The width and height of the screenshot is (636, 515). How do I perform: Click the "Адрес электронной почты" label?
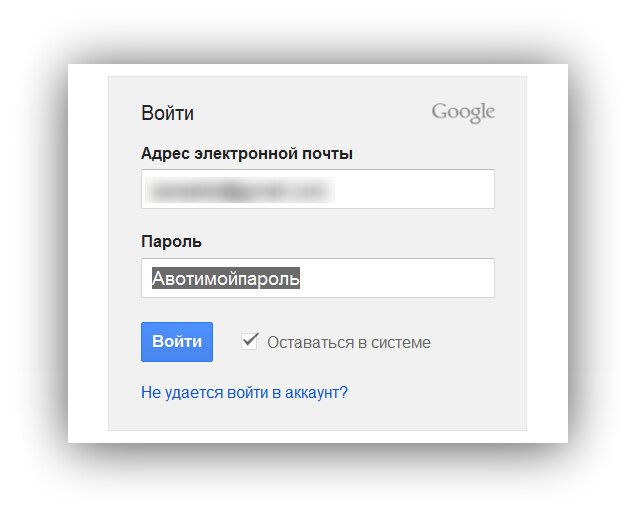tap(247, 154)
